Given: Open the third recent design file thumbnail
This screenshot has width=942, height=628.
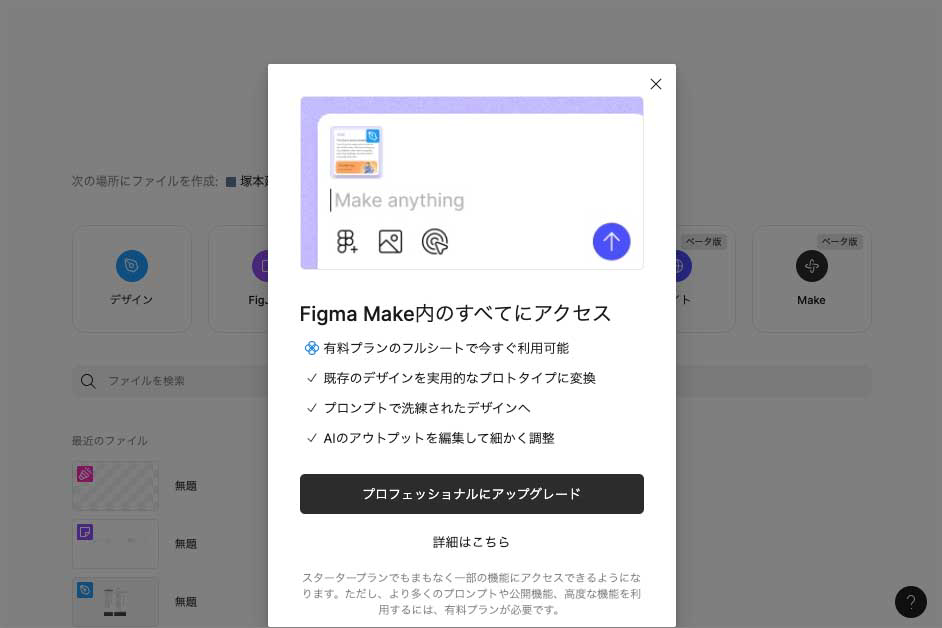Looking at the screenshot, I should click(115, 602).
